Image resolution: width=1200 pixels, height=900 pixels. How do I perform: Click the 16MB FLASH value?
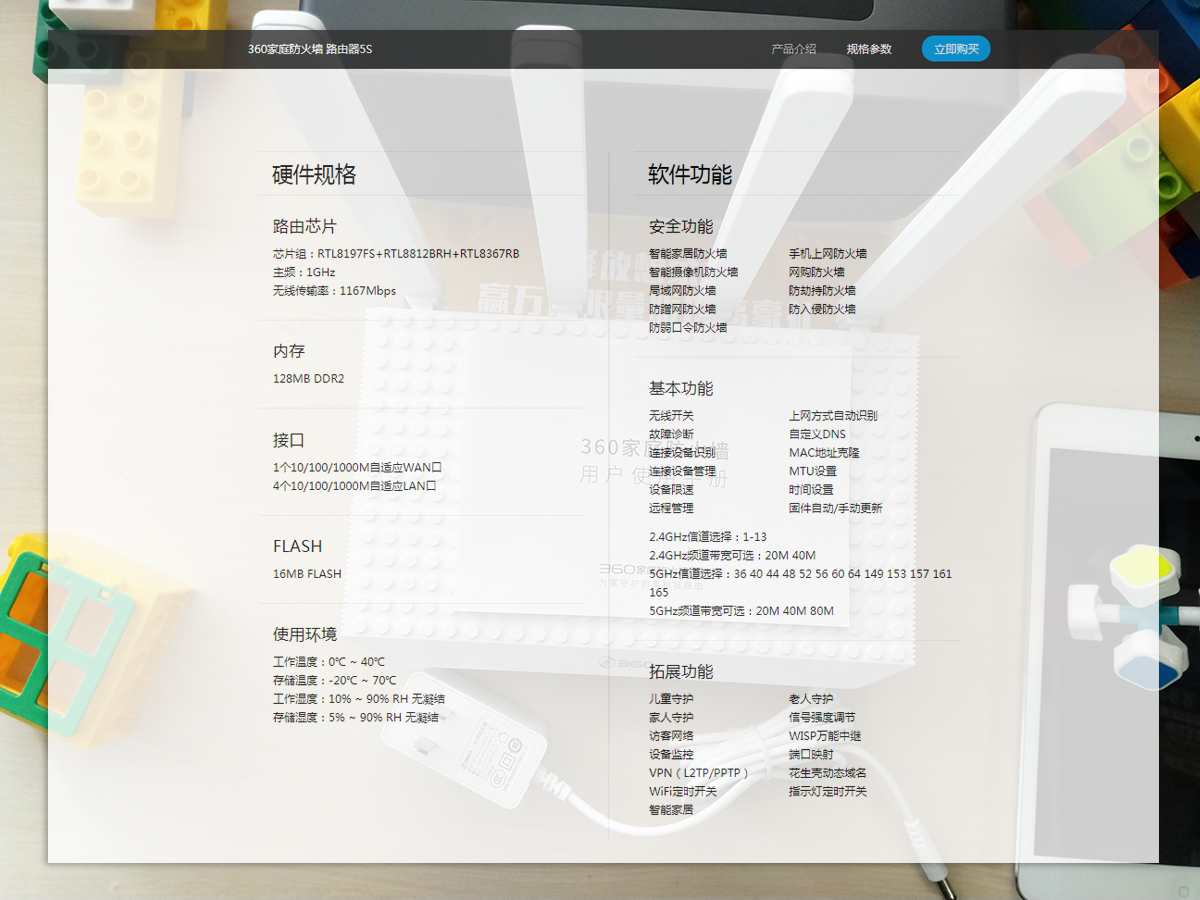click(307, 574)
